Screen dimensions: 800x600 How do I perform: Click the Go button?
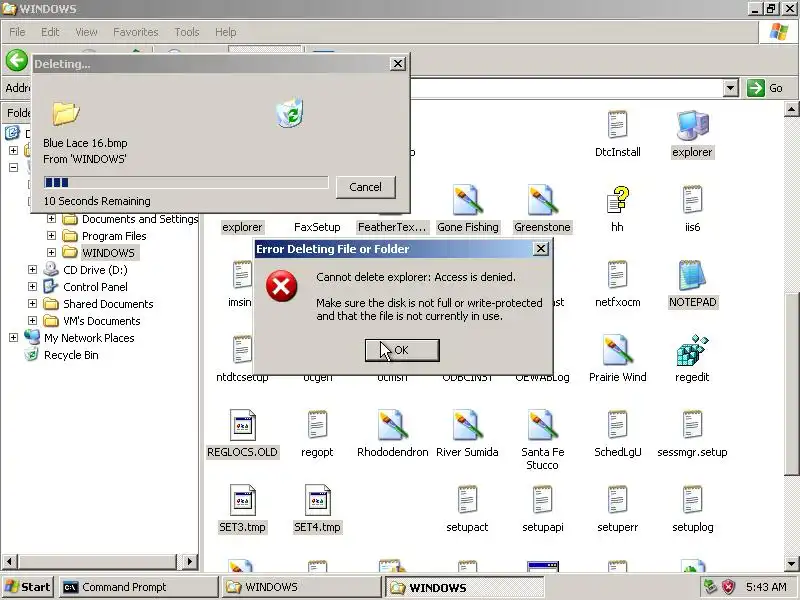point(766,88)
